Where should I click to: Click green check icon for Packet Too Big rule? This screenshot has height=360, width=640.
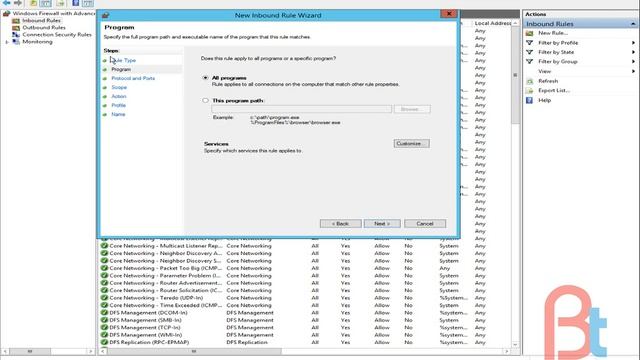pos(104,268)
